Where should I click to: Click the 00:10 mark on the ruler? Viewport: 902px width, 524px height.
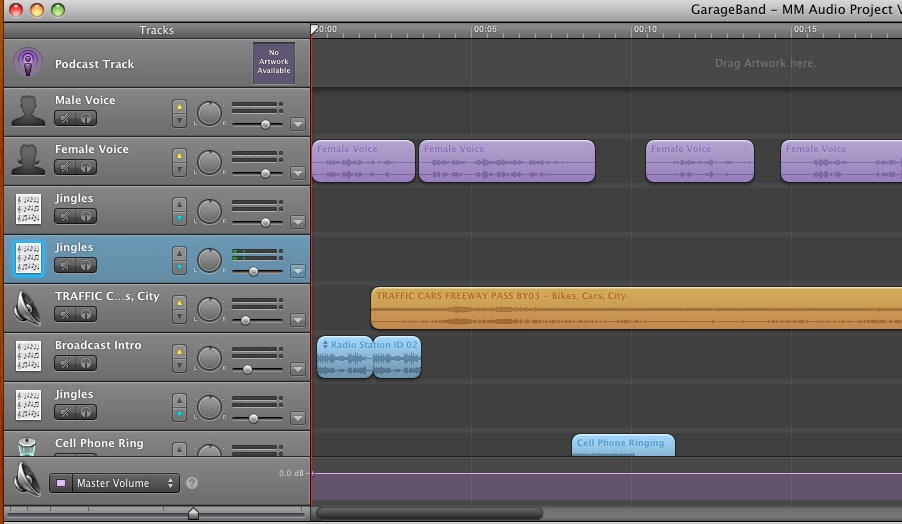[644, 29]
